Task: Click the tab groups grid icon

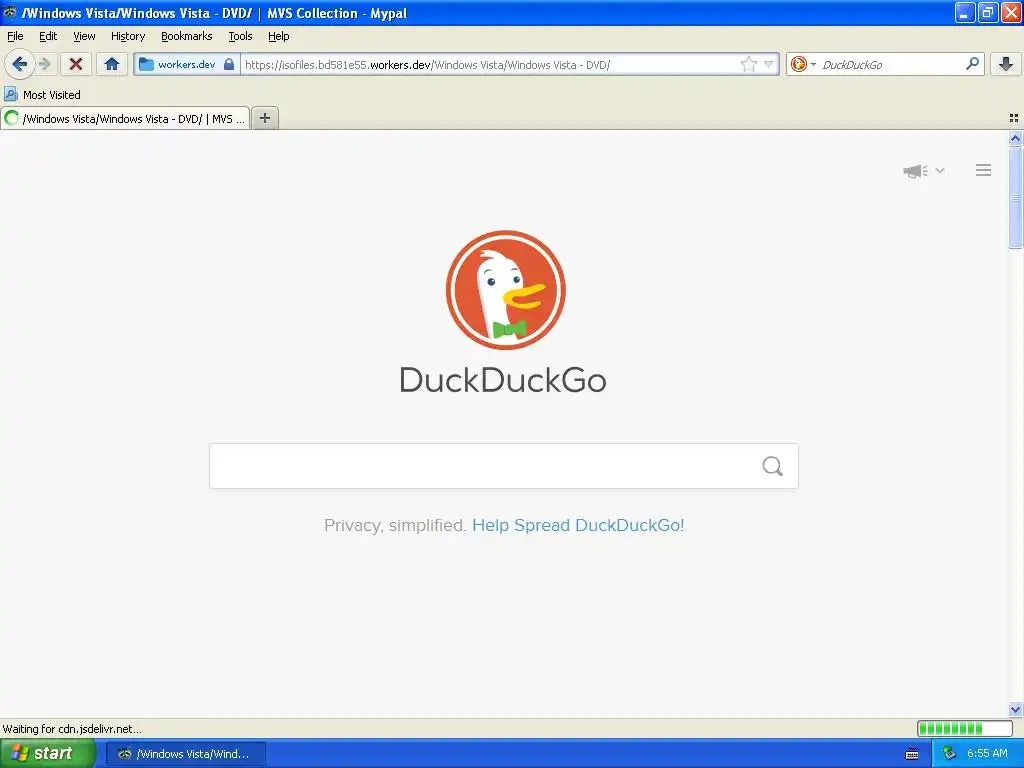Action: coord(1014,118)
